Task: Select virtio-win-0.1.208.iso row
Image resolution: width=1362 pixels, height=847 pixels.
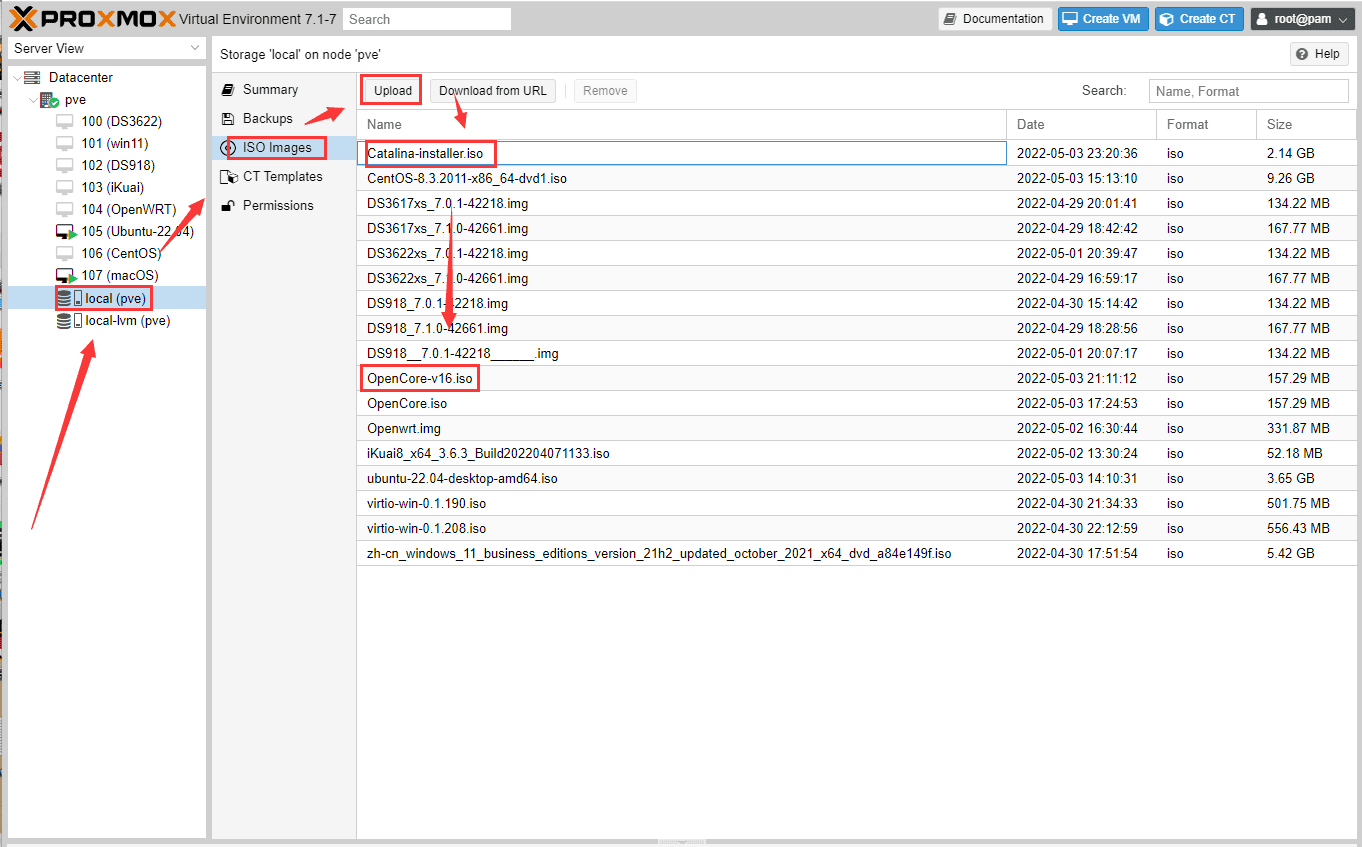Action: pos(856,528)
